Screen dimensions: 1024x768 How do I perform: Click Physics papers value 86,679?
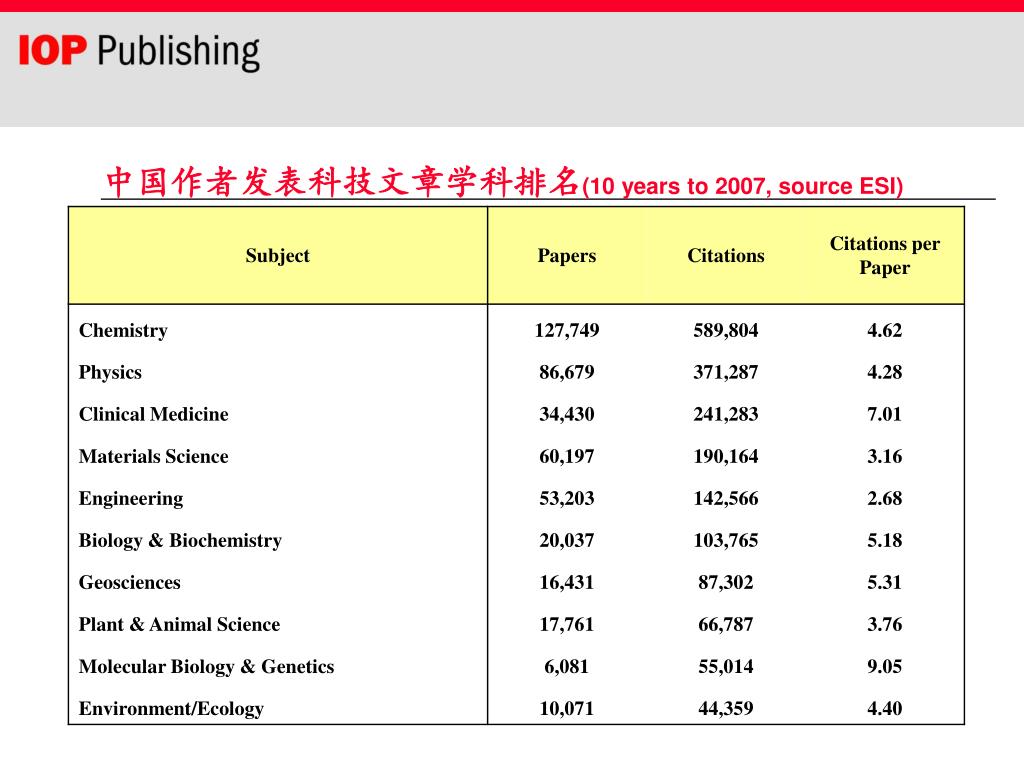click(567, 372)
